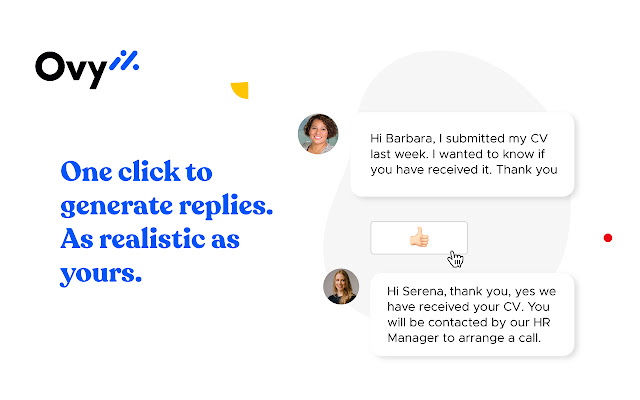Open the blonde woman's profile avatar
Viewport: 640px width, 400px height.
click(341, 286)
